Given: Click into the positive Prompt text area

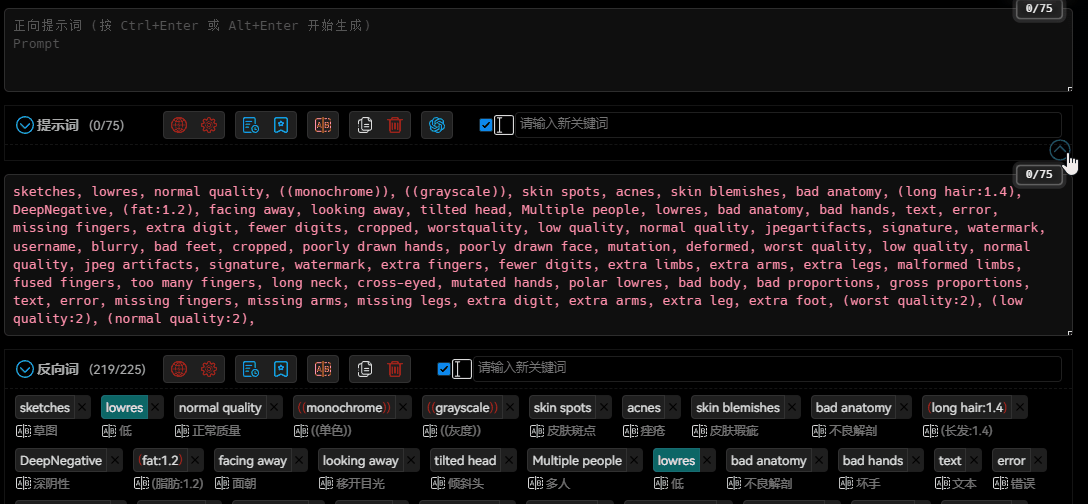Looking at the screenshot, I should coord(538,50).
